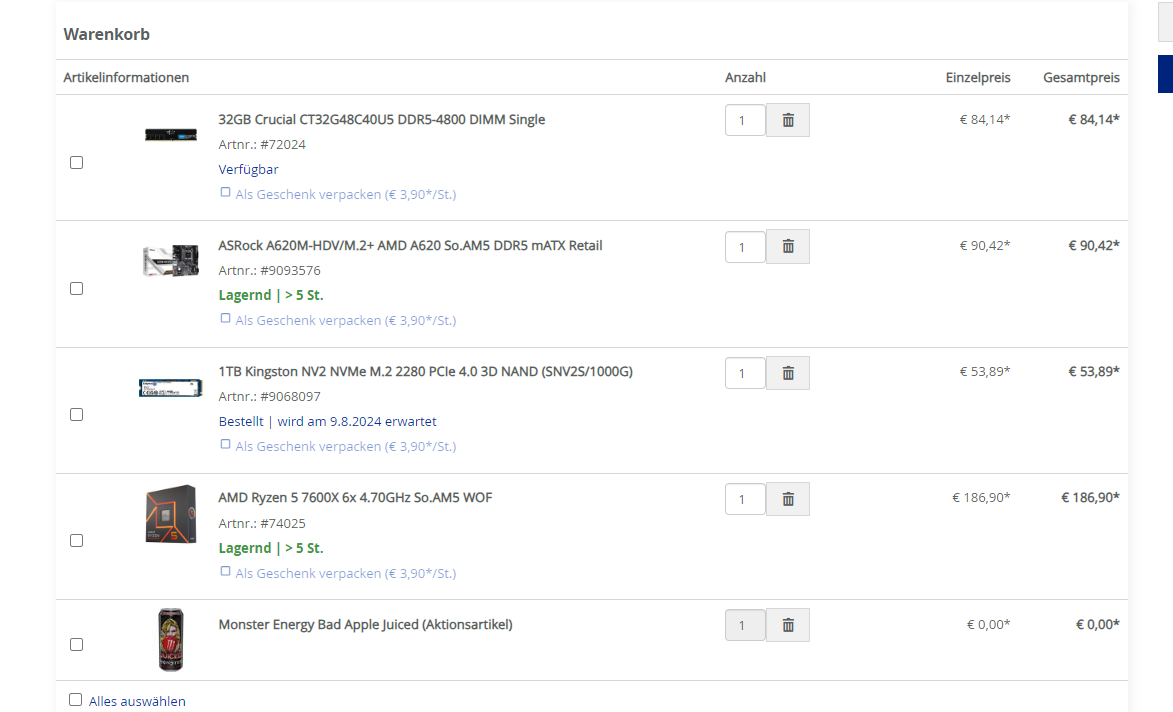Click the Kingston NV2 quantity input
1173x712 pixels.
(x=745, y=372)
